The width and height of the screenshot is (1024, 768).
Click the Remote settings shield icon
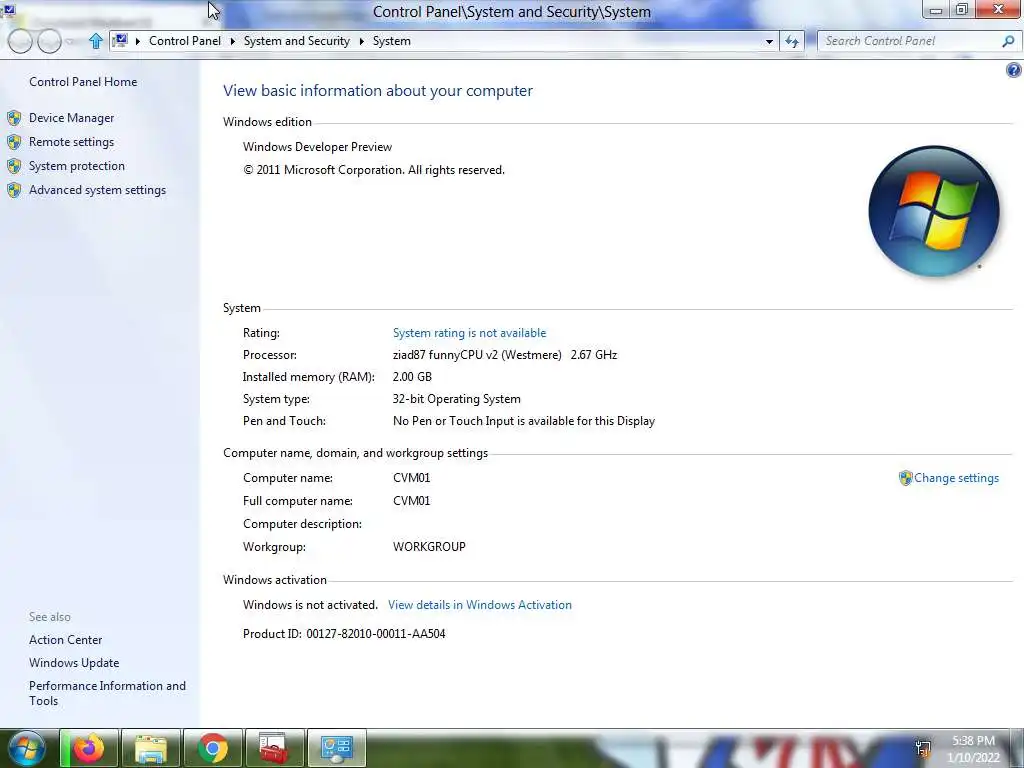point(14,142)
